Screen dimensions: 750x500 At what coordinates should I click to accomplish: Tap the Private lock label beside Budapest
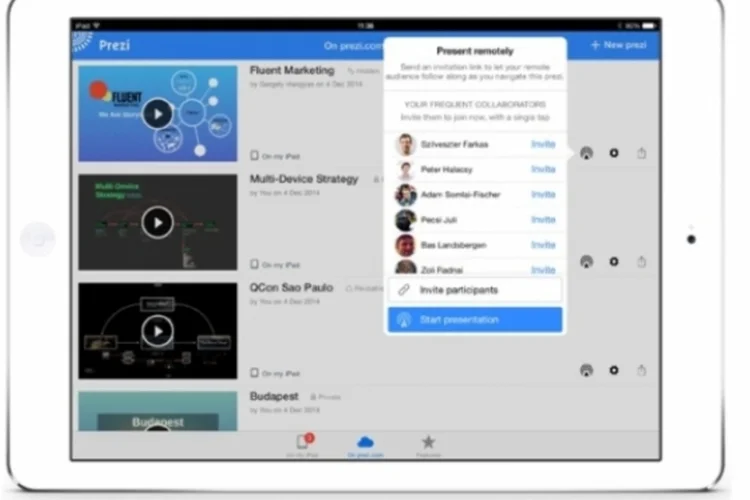[326, 397]
